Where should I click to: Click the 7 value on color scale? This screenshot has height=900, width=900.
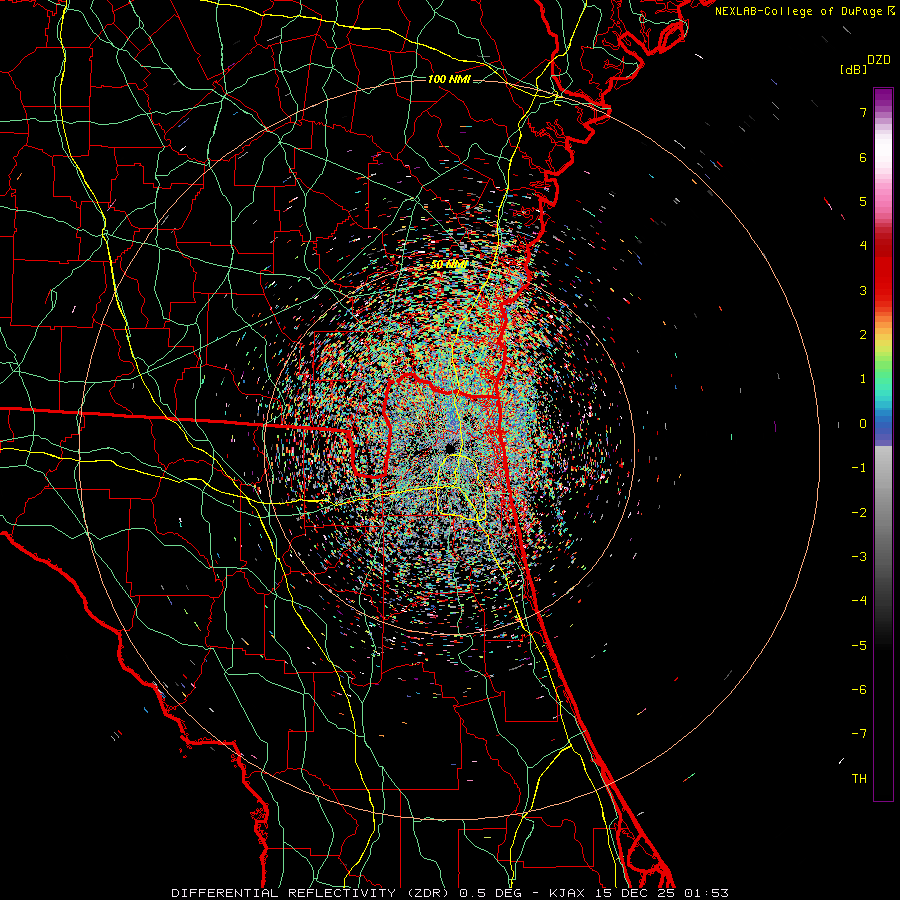[x=863, y=112]
